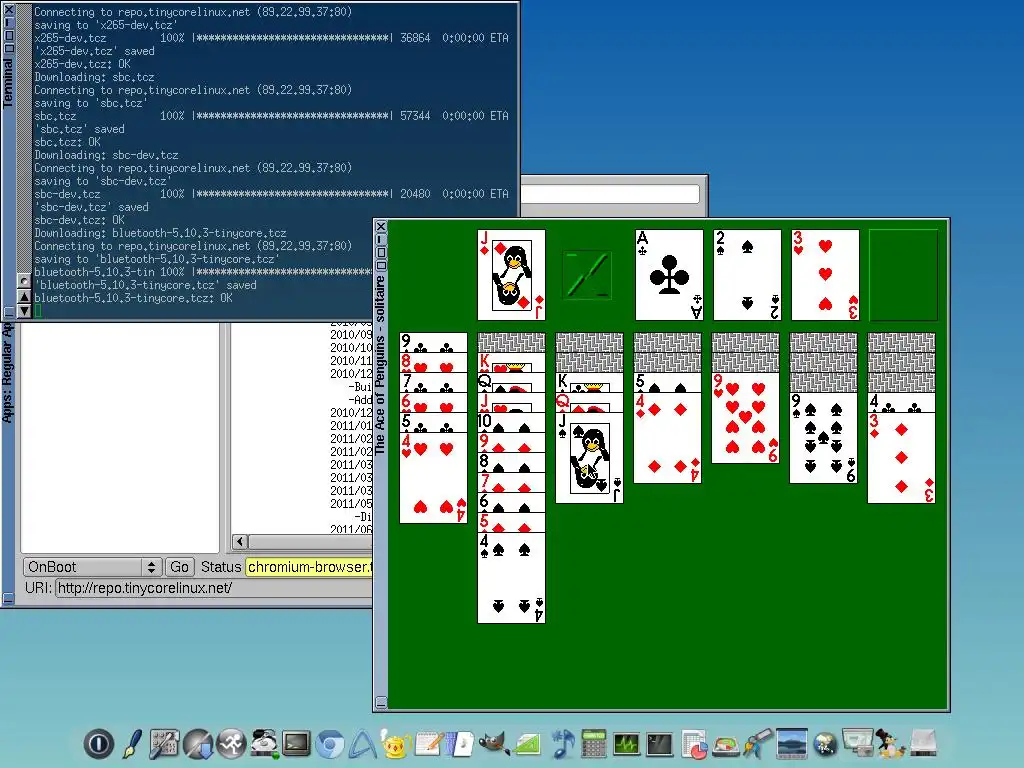
Task: Click the Jack of diamonds on stock pile
Action: pyautogui.click(x=511, y=275)
